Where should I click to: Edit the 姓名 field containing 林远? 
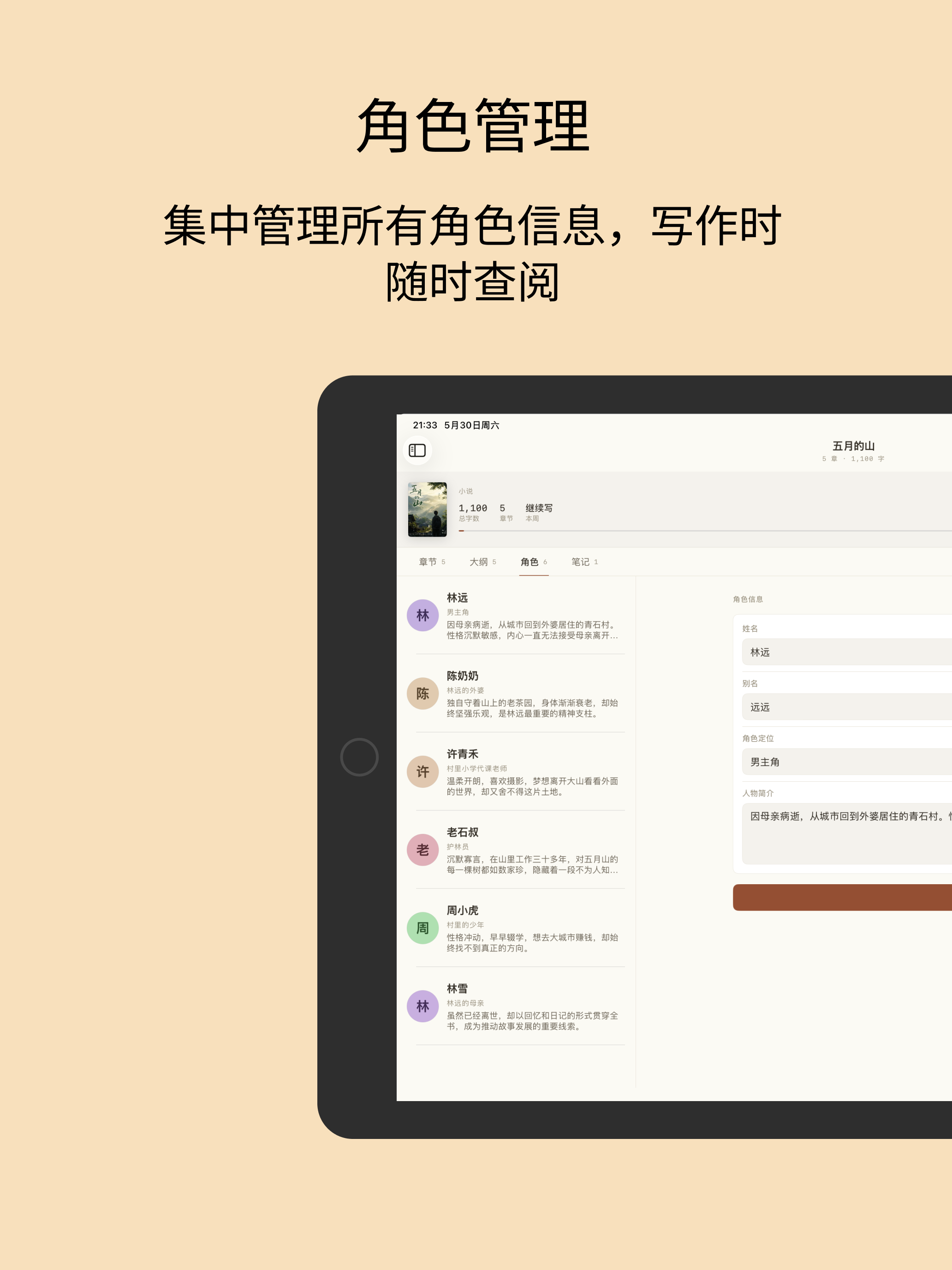click(847, 652)
